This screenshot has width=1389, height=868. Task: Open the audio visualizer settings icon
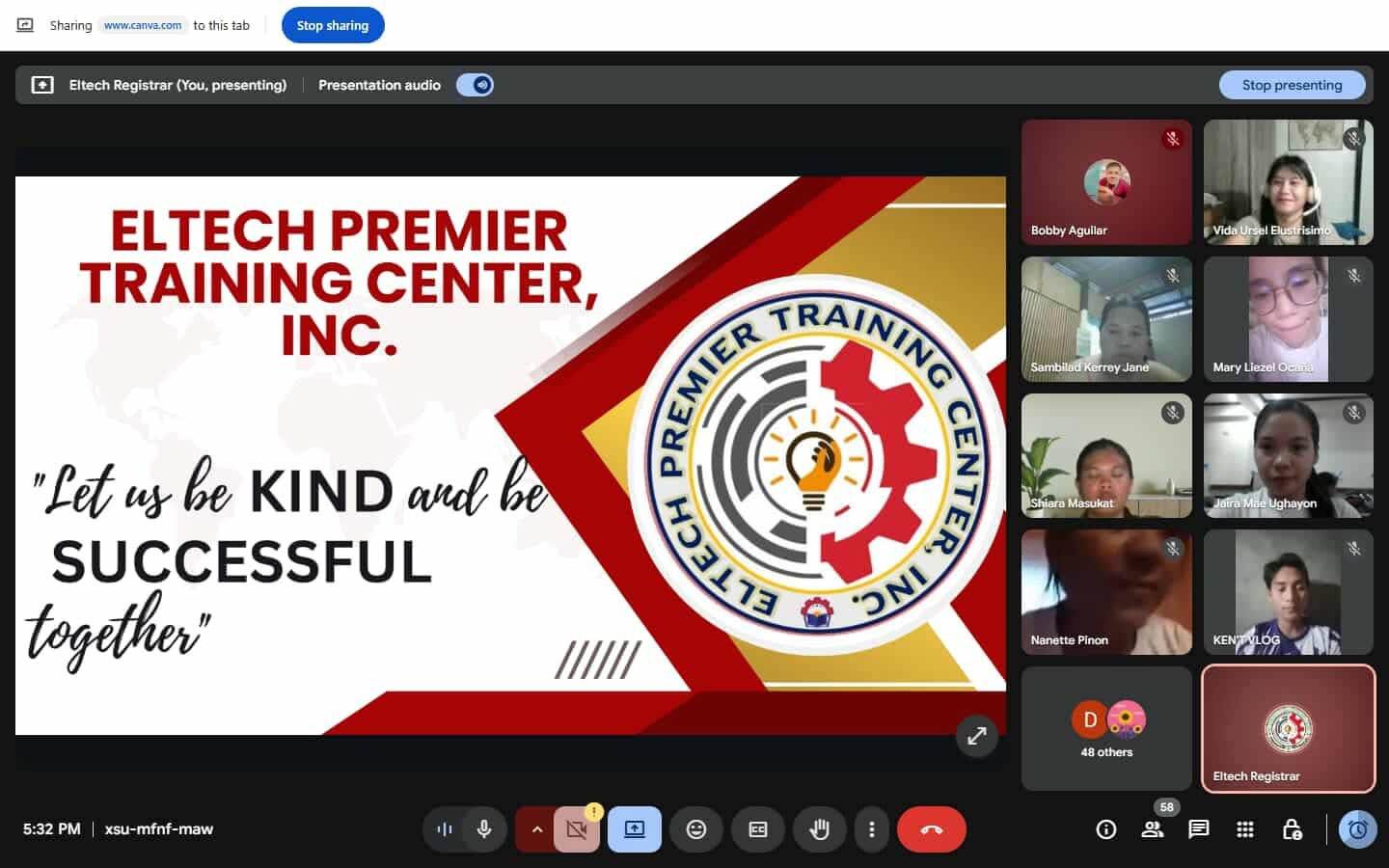pos(445,829)
